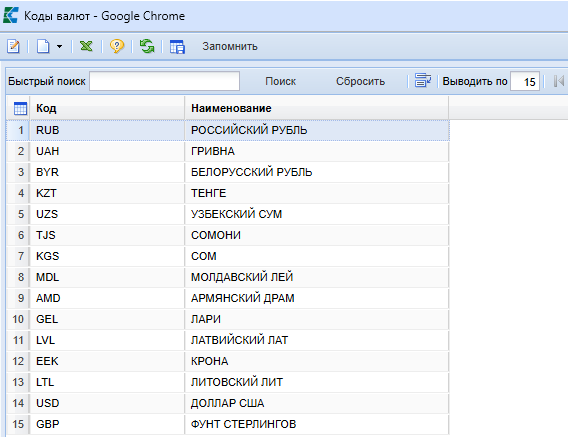The height and width of the screenshot is (437, 568).
Task: Click the edit record pencil icon
Action: [x=13, y=46]
